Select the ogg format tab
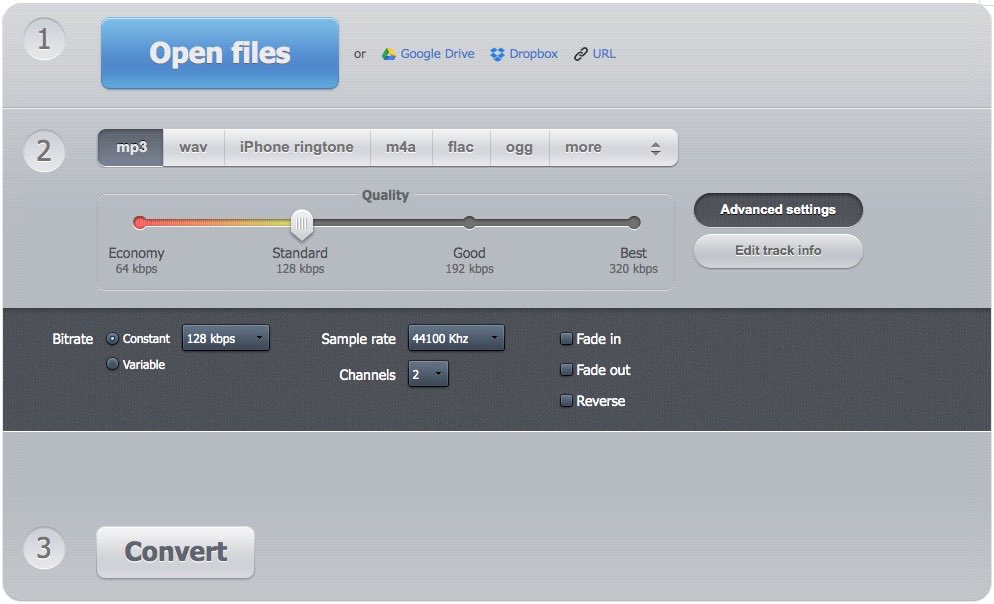This screenshot has height=604, width=994. [519, 148]
